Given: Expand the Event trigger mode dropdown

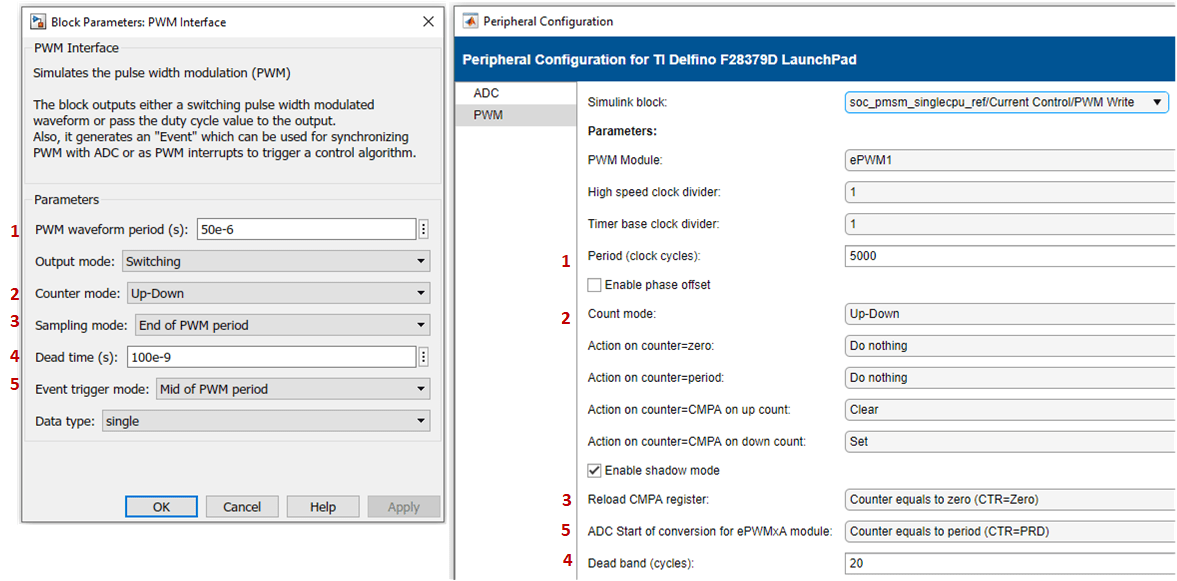Looking at the screenshot, I should pyautogui.click(x=291, y=389).
